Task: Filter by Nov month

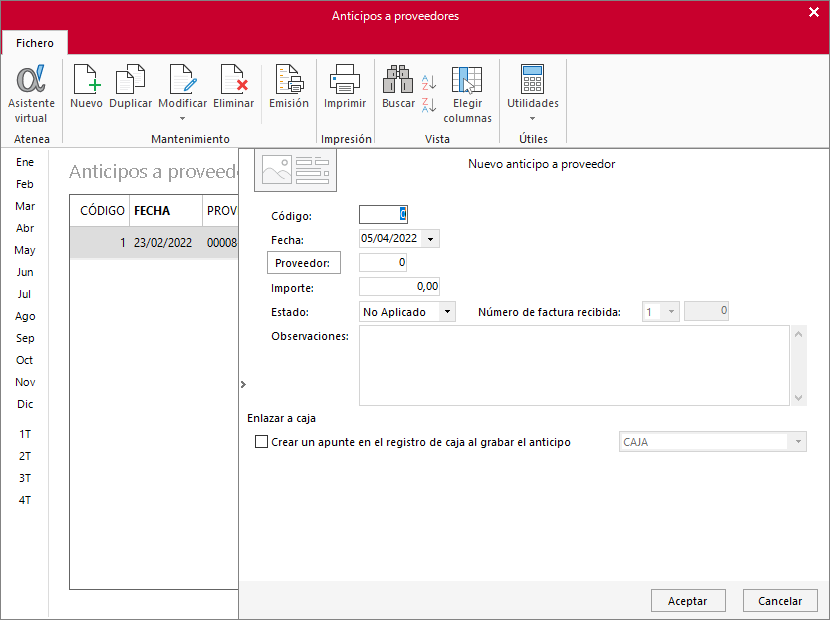Action: (25, 382)
